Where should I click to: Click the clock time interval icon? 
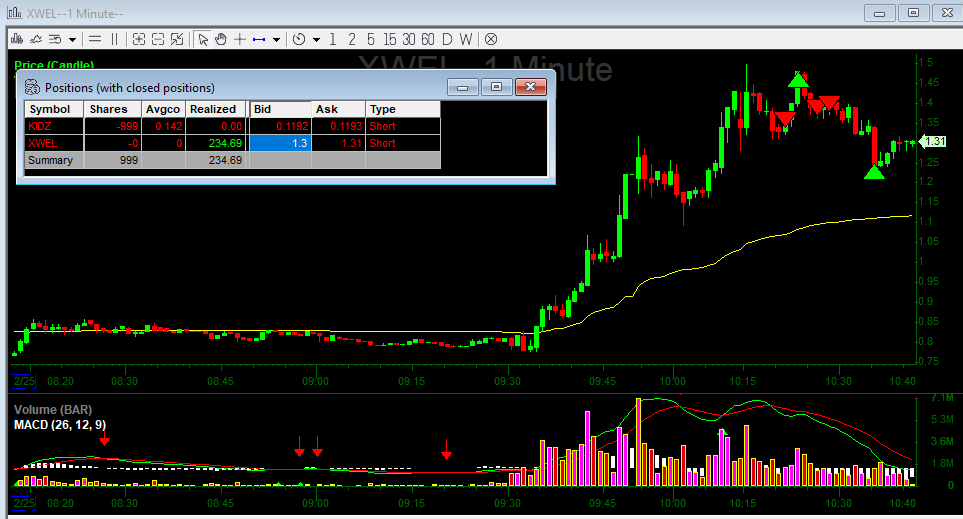(299, 39)
